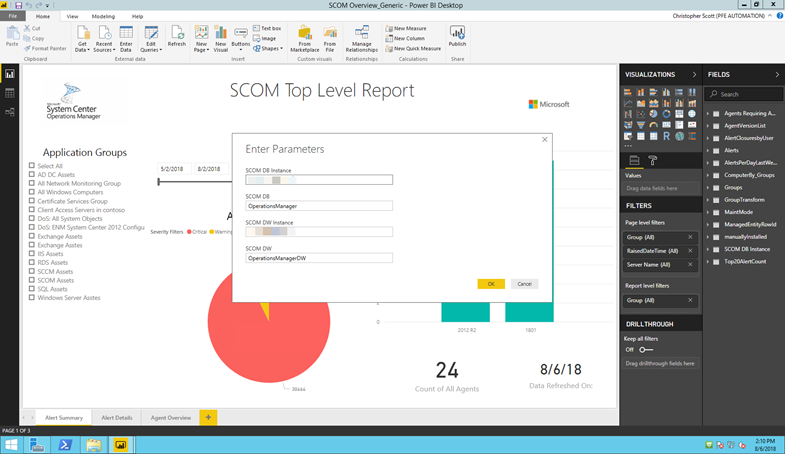Open the Fields well pane icon
Viewport: 785px width, 454px height.
(x=634, y=160)
